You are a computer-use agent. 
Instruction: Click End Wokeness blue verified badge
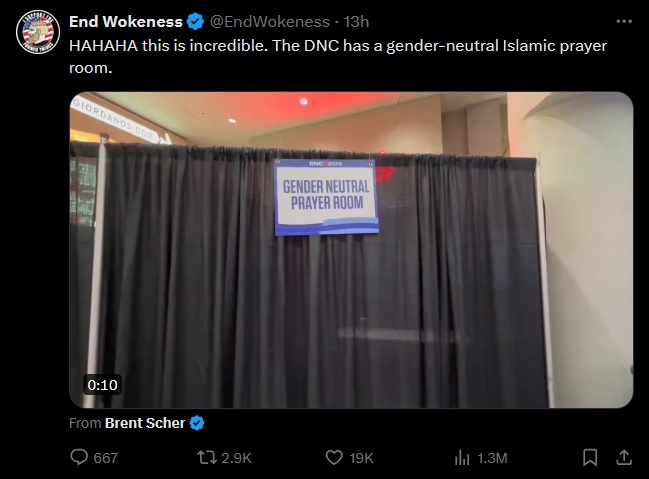click(x=195, y=22)
